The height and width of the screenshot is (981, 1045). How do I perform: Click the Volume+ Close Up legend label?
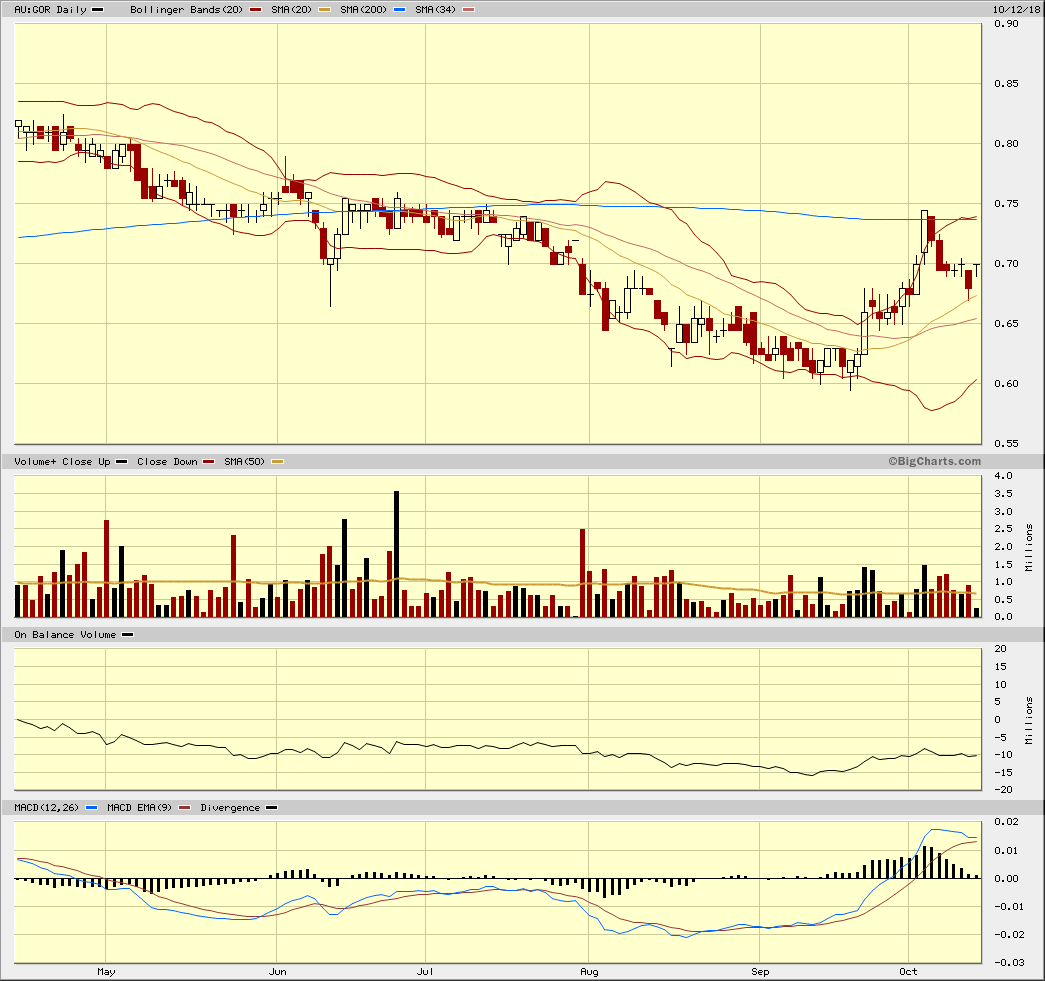point(62,461)
